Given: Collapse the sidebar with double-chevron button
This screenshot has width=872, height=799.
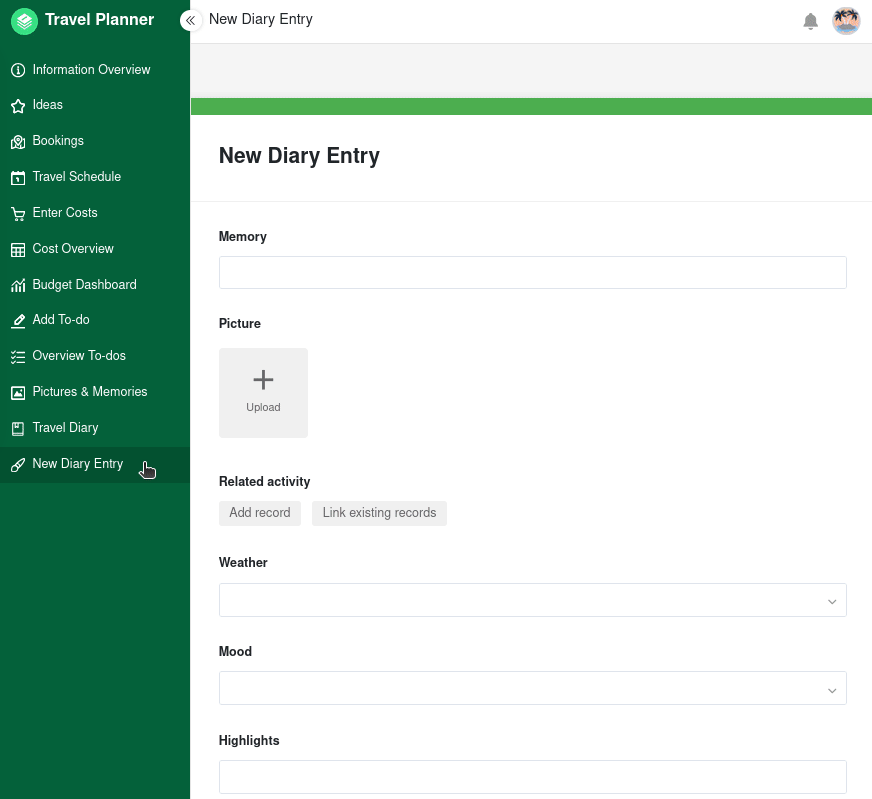Looking at the screenshot, I should 190,21.
